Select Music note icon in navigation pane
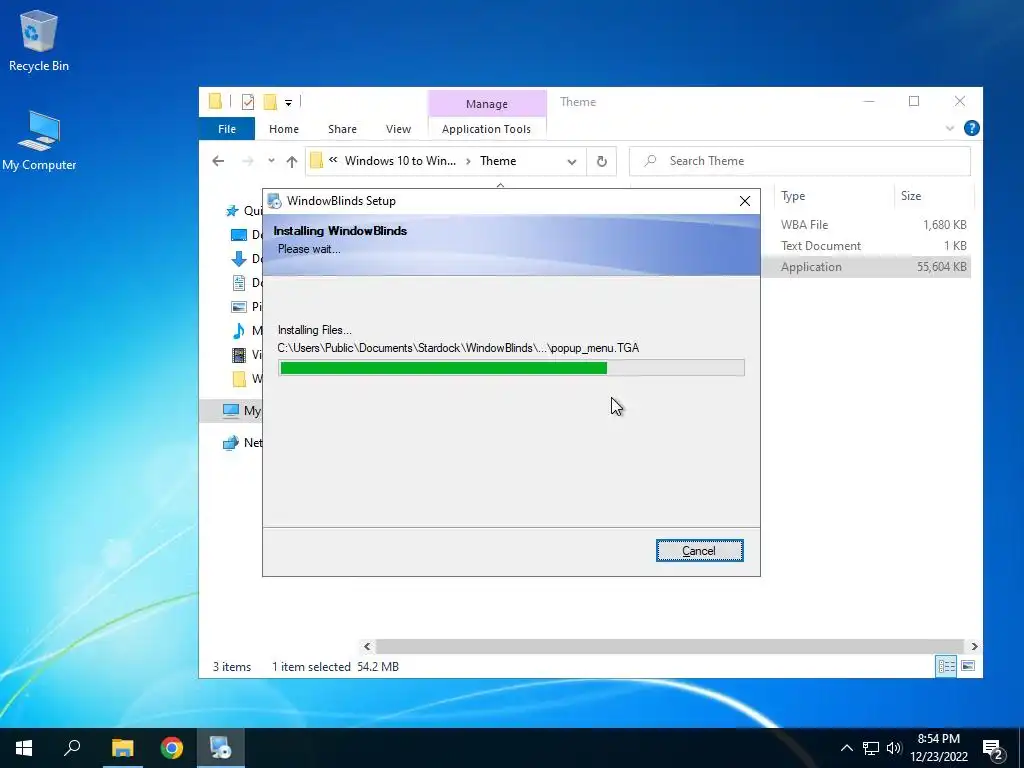The height and width of the screenshot is (768, 1024). click(x=239, y=330)
